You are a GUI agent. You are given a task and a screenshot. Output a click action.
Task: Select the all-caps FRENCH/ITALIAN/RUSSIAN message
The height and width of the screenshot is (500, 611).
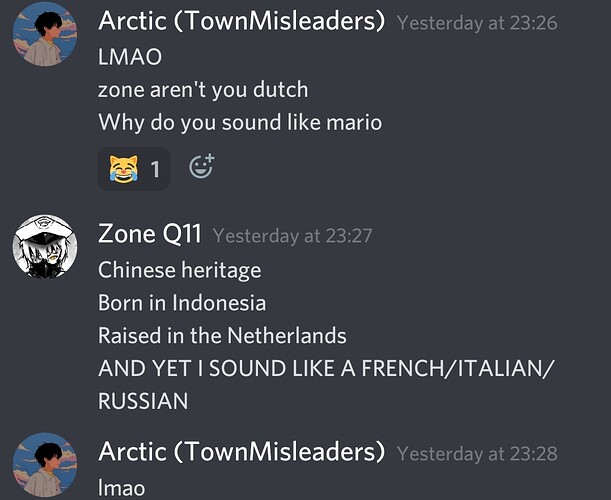(325, 385)
